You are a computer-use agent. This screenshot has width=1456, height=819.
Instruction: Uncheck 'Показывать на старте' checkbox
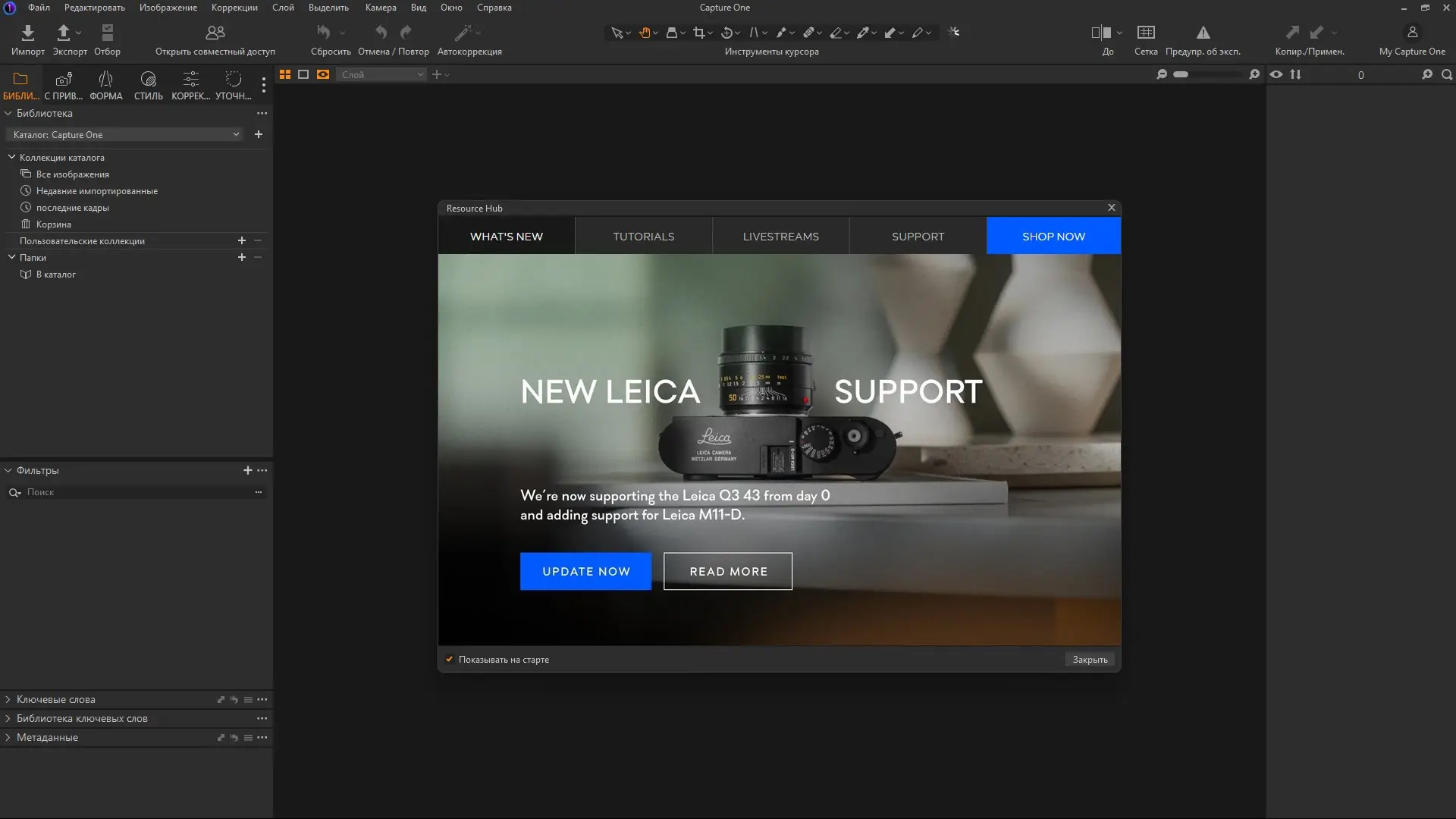(450, 660)
